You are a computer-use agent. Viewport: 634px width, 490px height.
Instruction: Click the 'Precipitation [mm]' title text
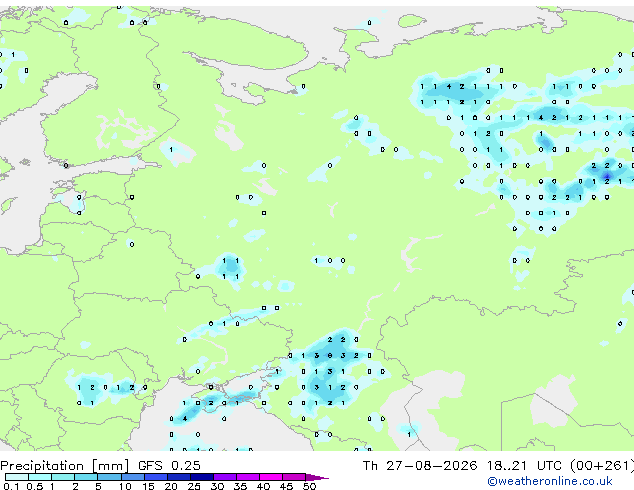tap(65, 466)
